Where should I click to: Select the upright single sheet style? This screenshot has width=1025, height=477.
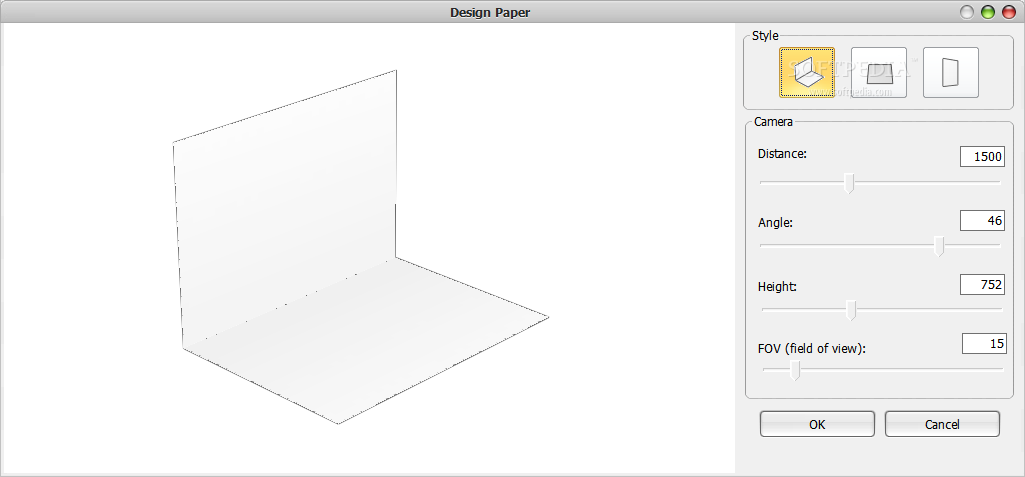(x=950, y=73)
